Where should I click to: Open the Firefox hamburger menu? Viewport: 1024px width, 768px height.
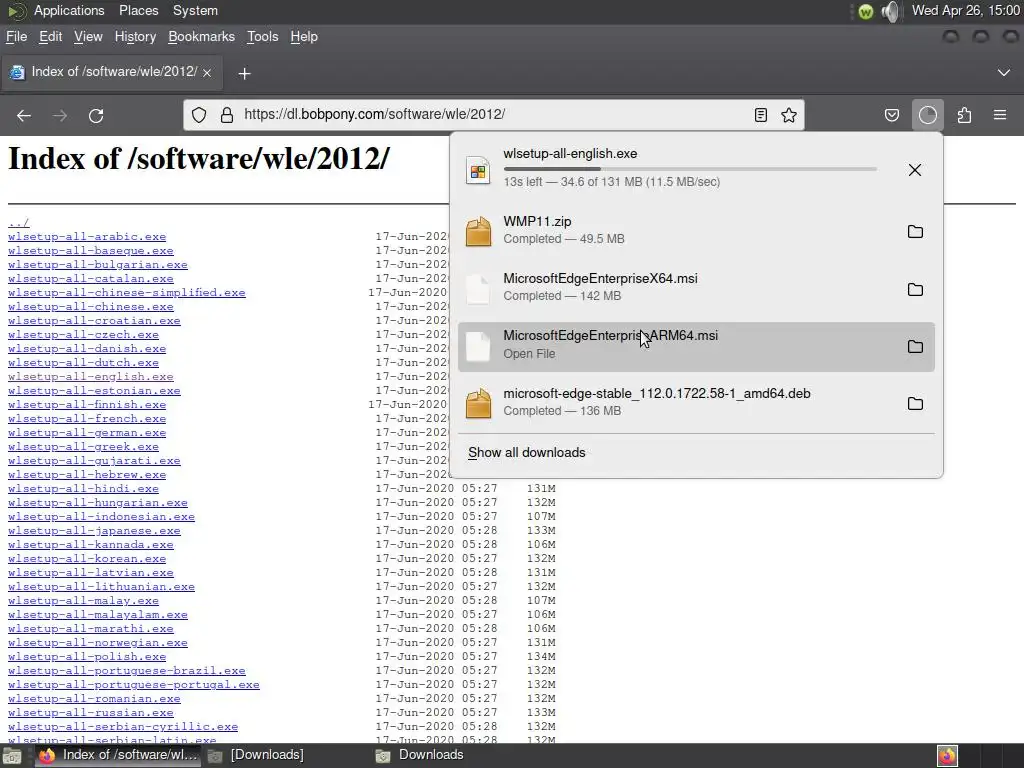(x=1000, y=116)
